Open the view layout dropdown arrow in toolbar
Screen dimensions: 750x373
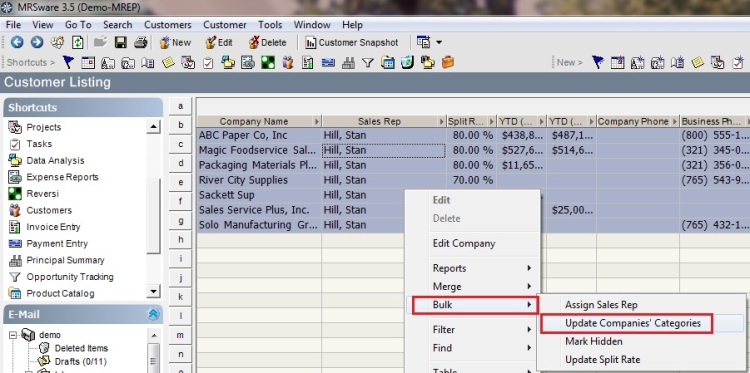click(x=439, y=43)
